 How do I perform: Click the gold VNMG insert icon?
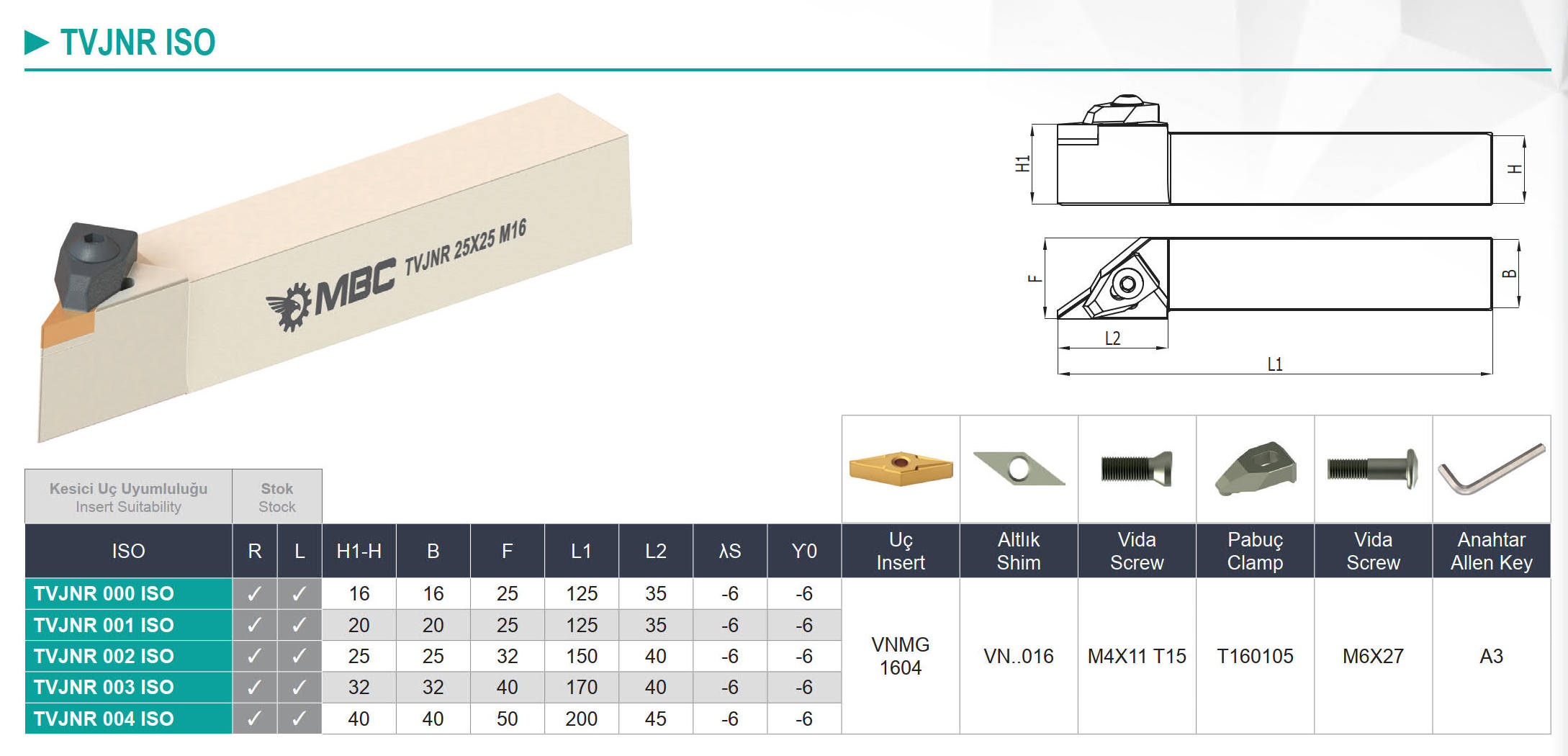pos(901,468)
